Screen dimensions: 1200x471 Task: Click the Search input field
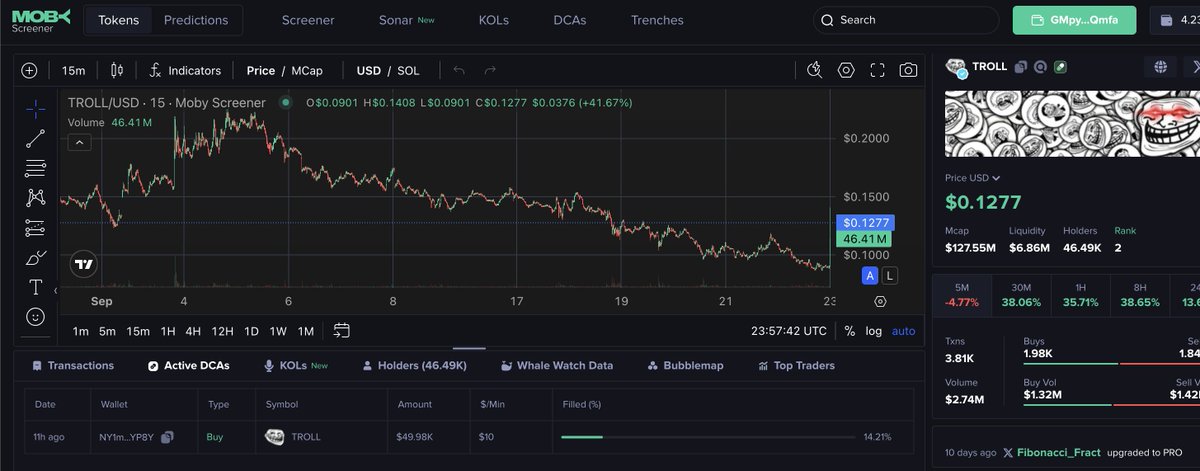pyautogui.click(x=905, y=20)
